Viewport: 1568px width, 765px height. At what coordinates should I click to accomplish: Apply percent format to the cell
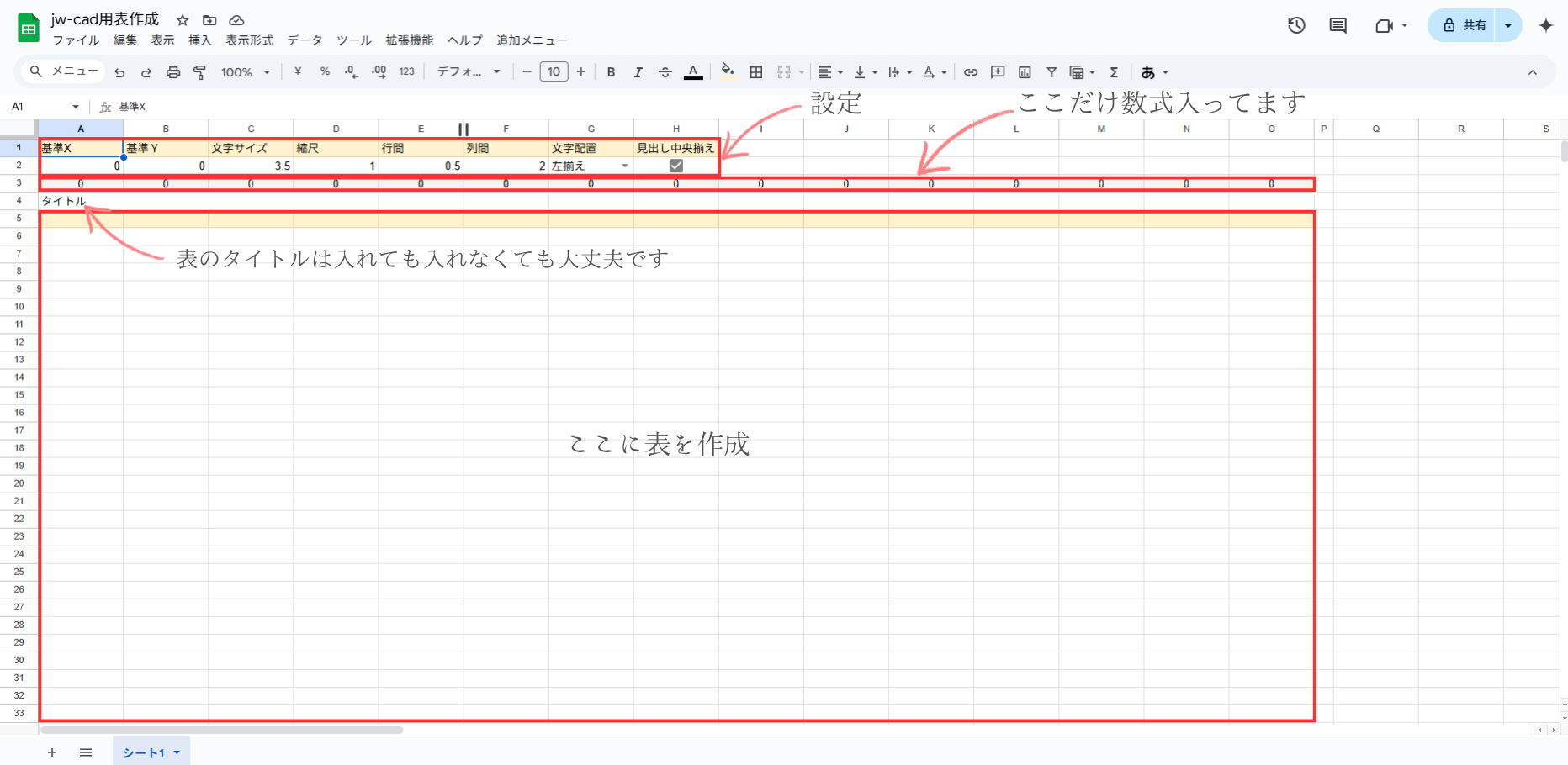pos(324,72)
